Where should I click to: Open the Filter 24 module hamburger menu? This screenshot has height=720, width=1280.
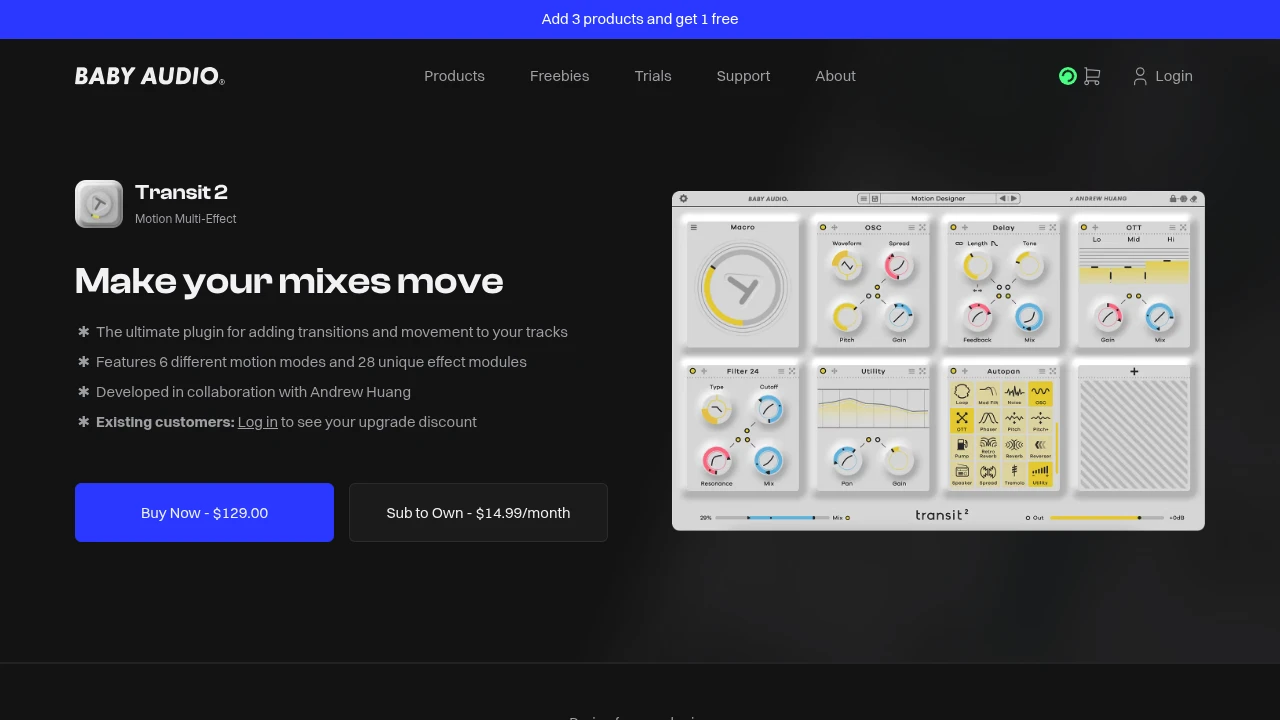[781, 371]
